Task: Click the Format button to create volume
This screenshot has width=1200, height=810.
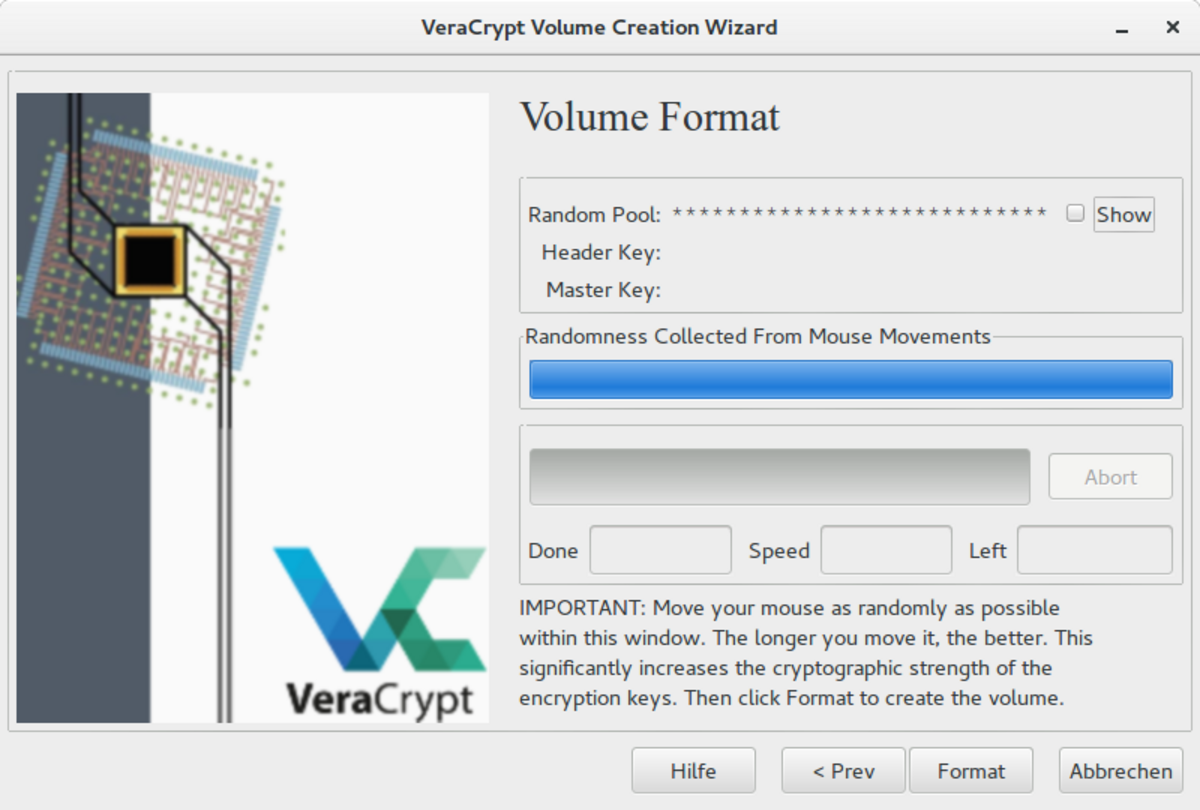Action: [x=970, y=771]
